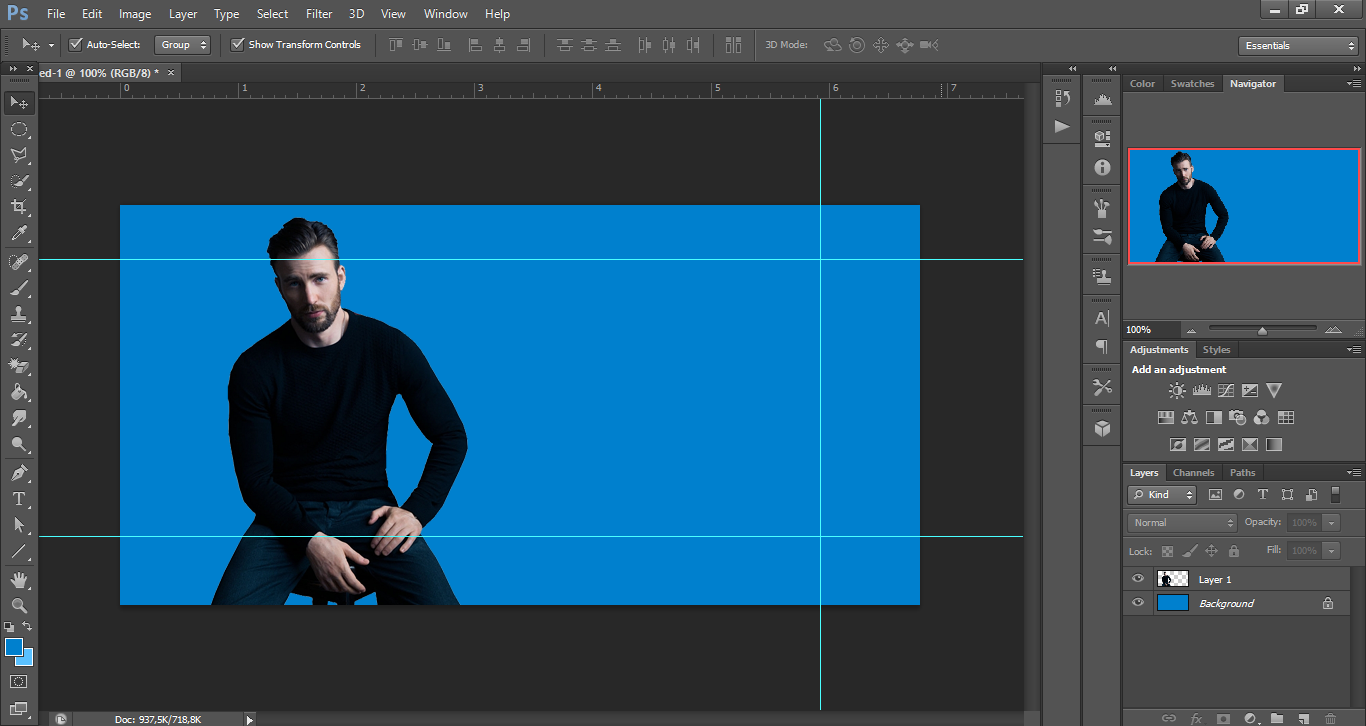Select the Horizontal Type tool
This screenshot has height=726, width=1366.
pos(19,498)
